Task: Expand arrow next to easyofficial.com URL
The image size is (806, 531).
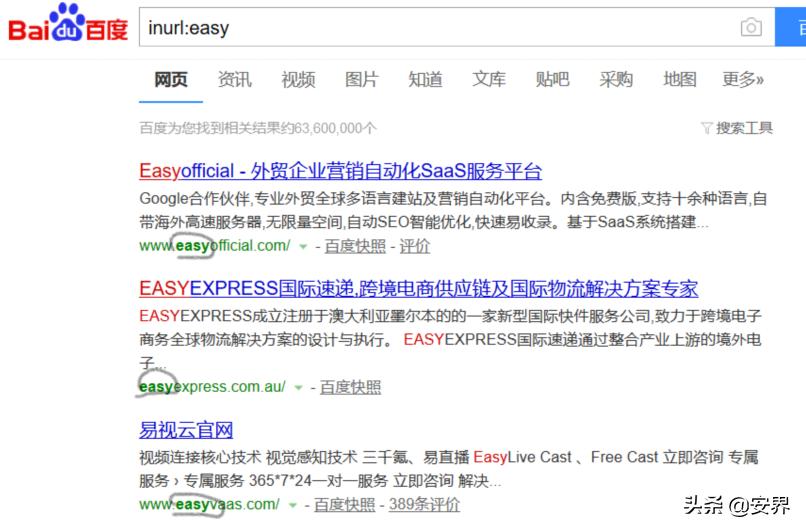Action: pyautogui.click(x=303, y=247)
